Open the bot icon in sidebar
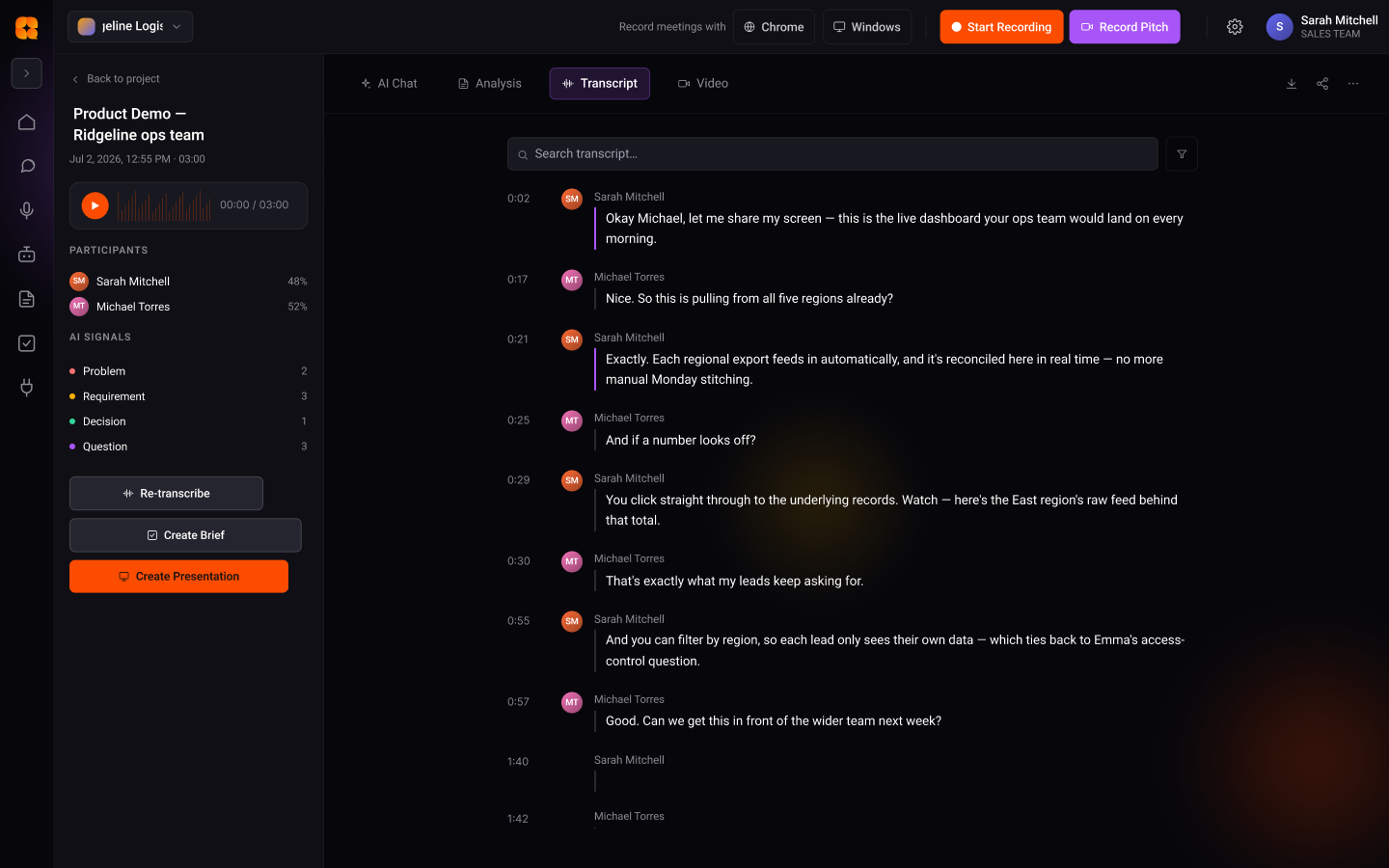This screenshot has height=868, width=1389. point(27,255)
